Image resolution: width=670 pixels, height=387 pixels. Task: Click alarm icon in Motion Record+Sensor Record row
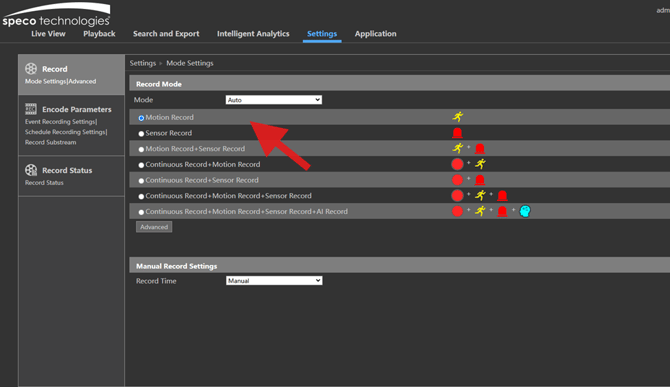(480, 149)
